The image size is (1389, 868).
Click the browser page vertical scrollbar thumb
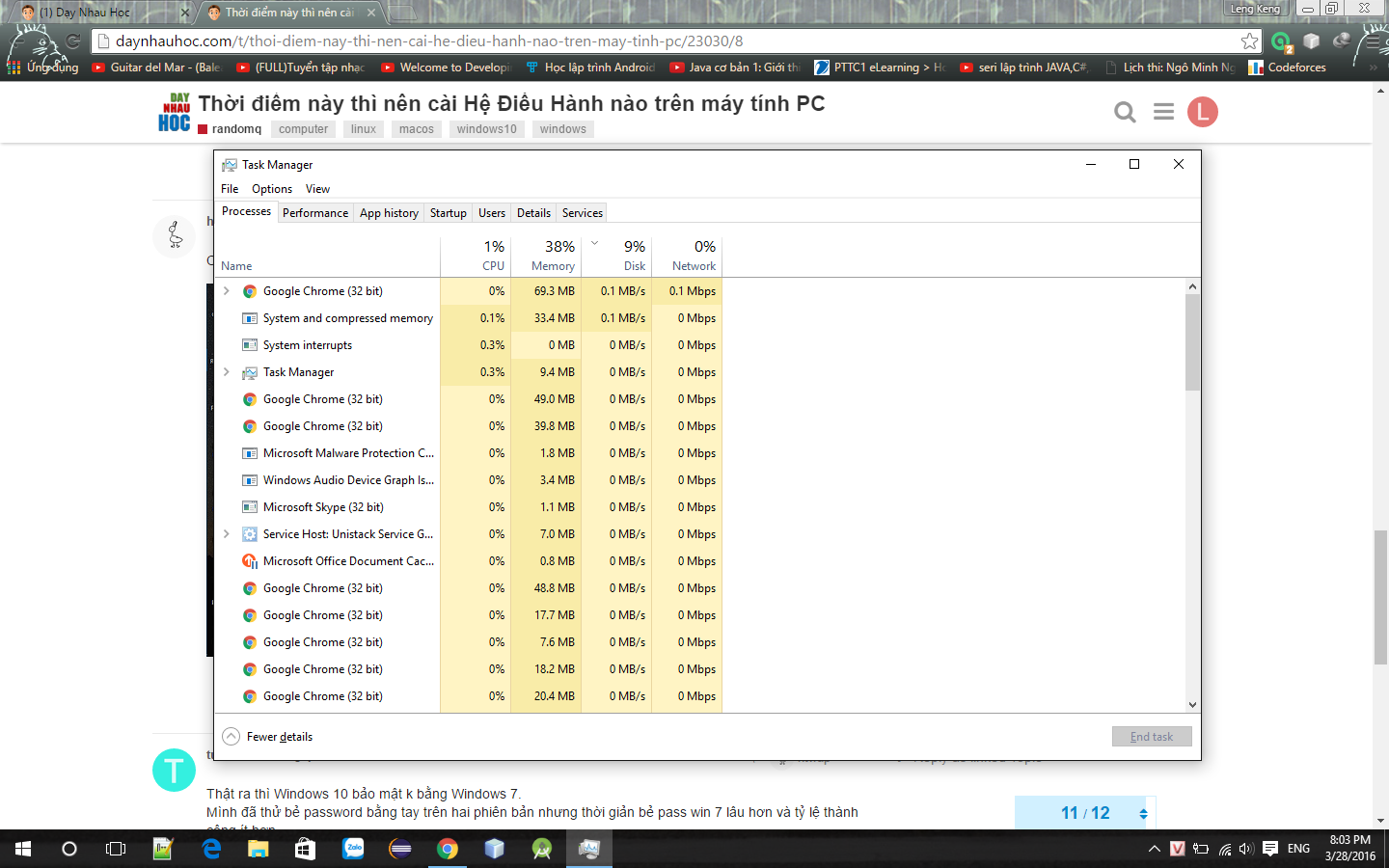(x=1381, y=597)
